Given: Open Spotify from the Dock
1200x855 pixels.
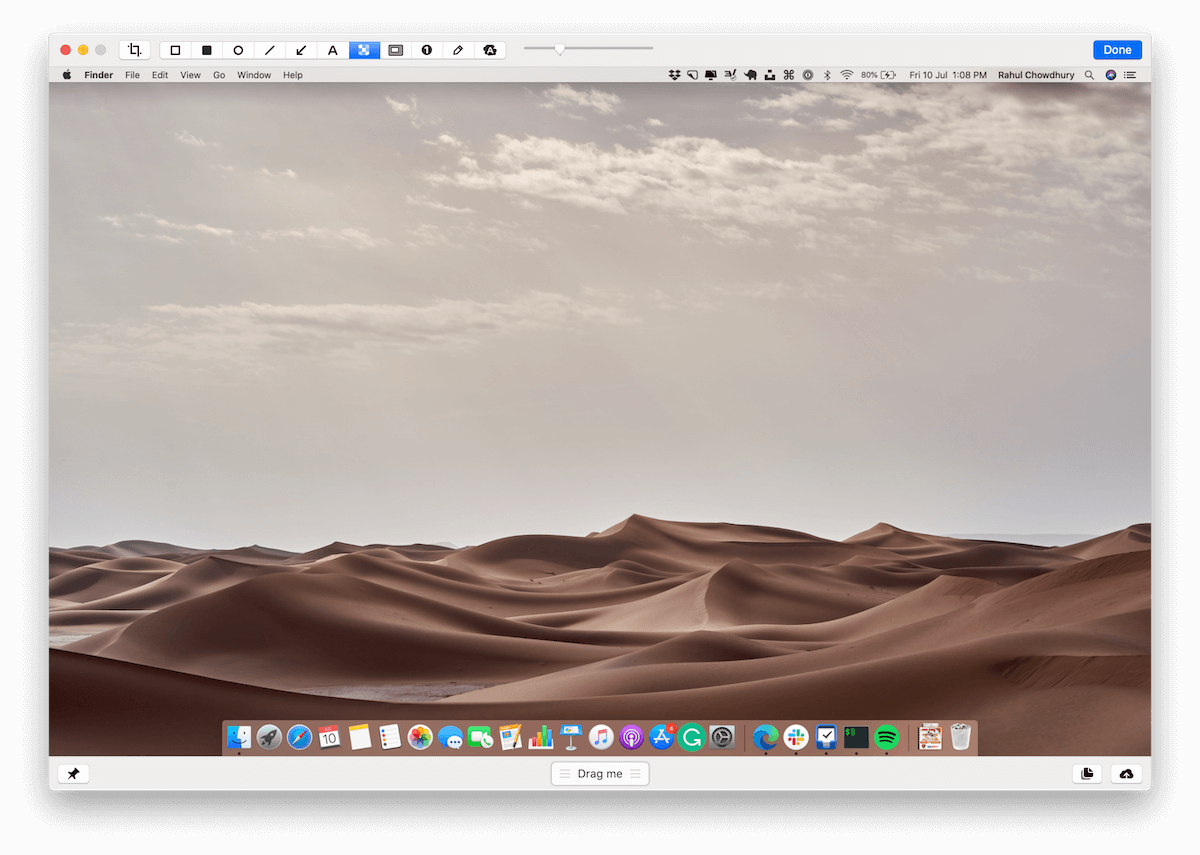Looking at the screenshot, I should pyautogui.click(x=886, y=737).
